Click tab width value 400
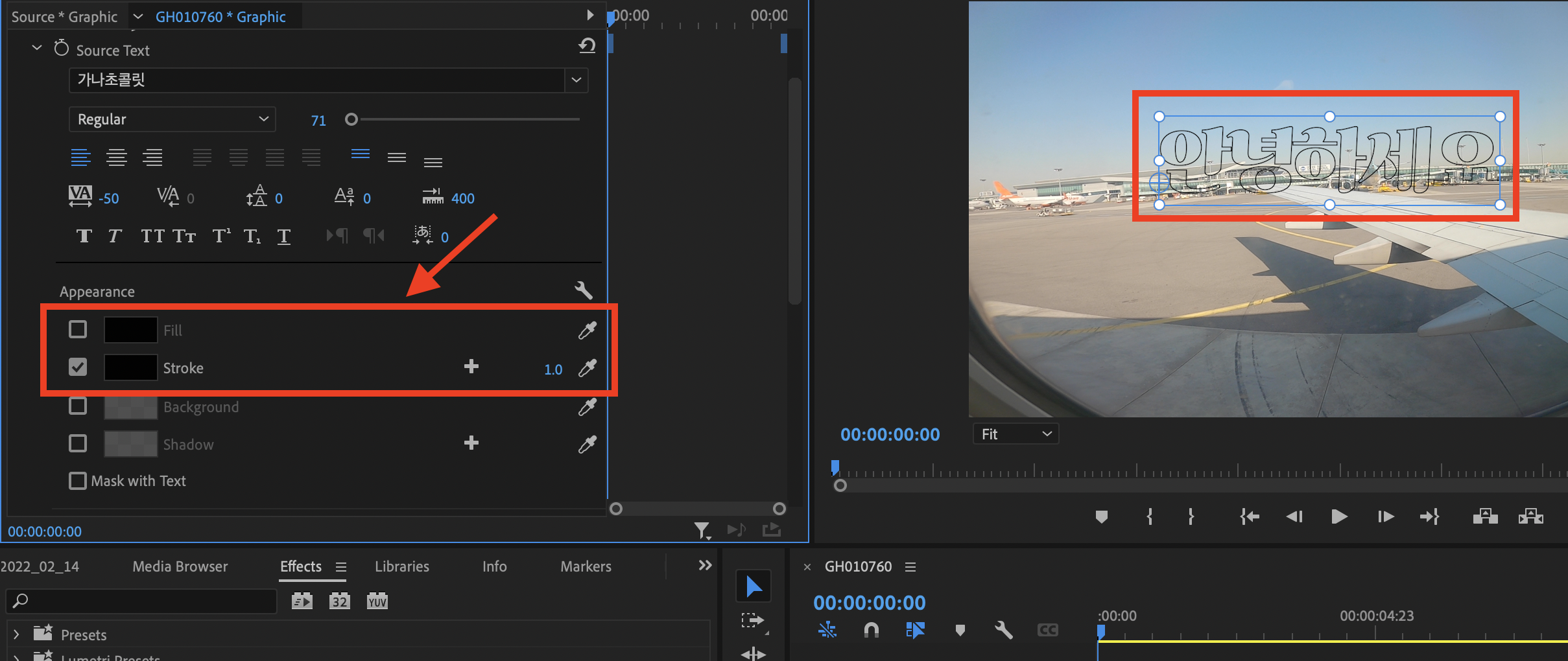The height and width of the screenshot is (661, 1568). pos(463,198)
